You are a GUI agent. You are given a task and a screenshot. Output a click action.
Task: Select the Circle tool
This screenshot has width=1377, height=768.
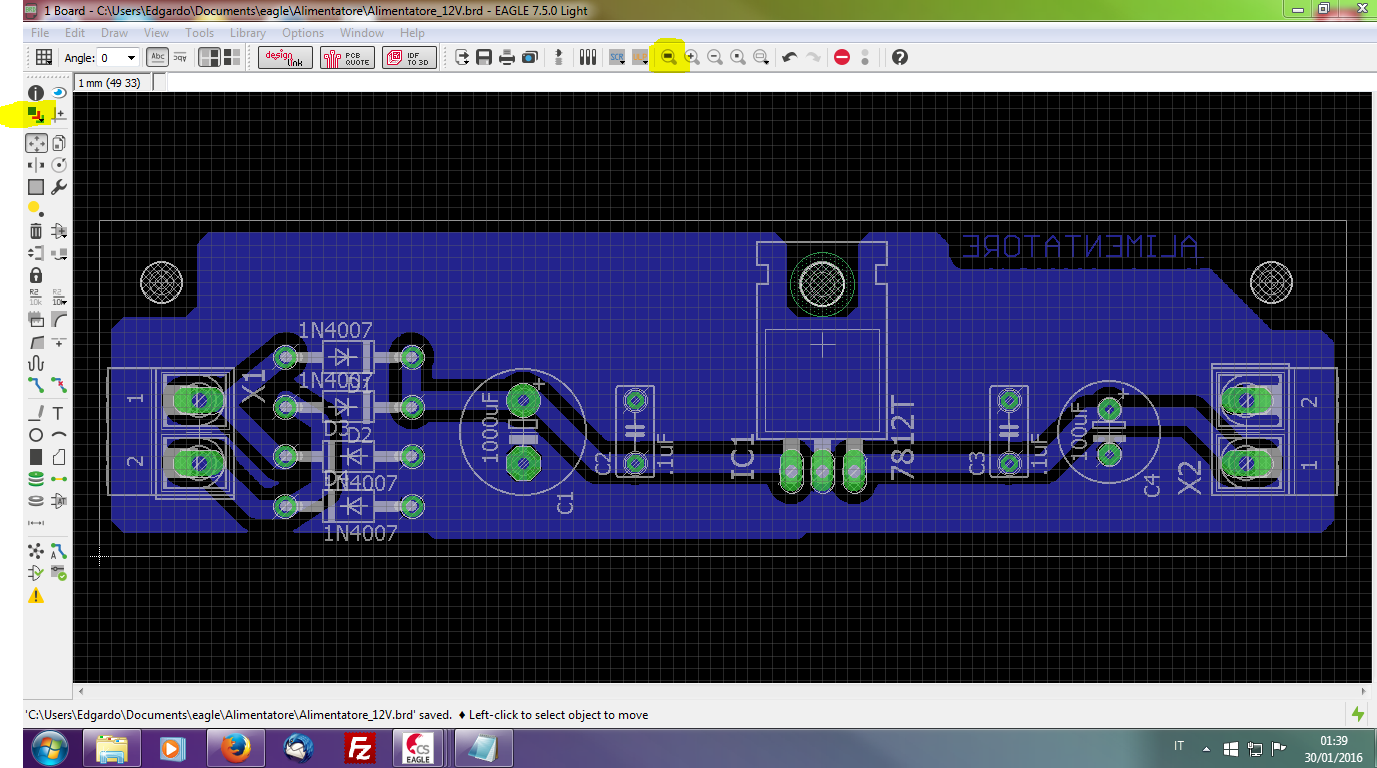click(x=36, y=435)
